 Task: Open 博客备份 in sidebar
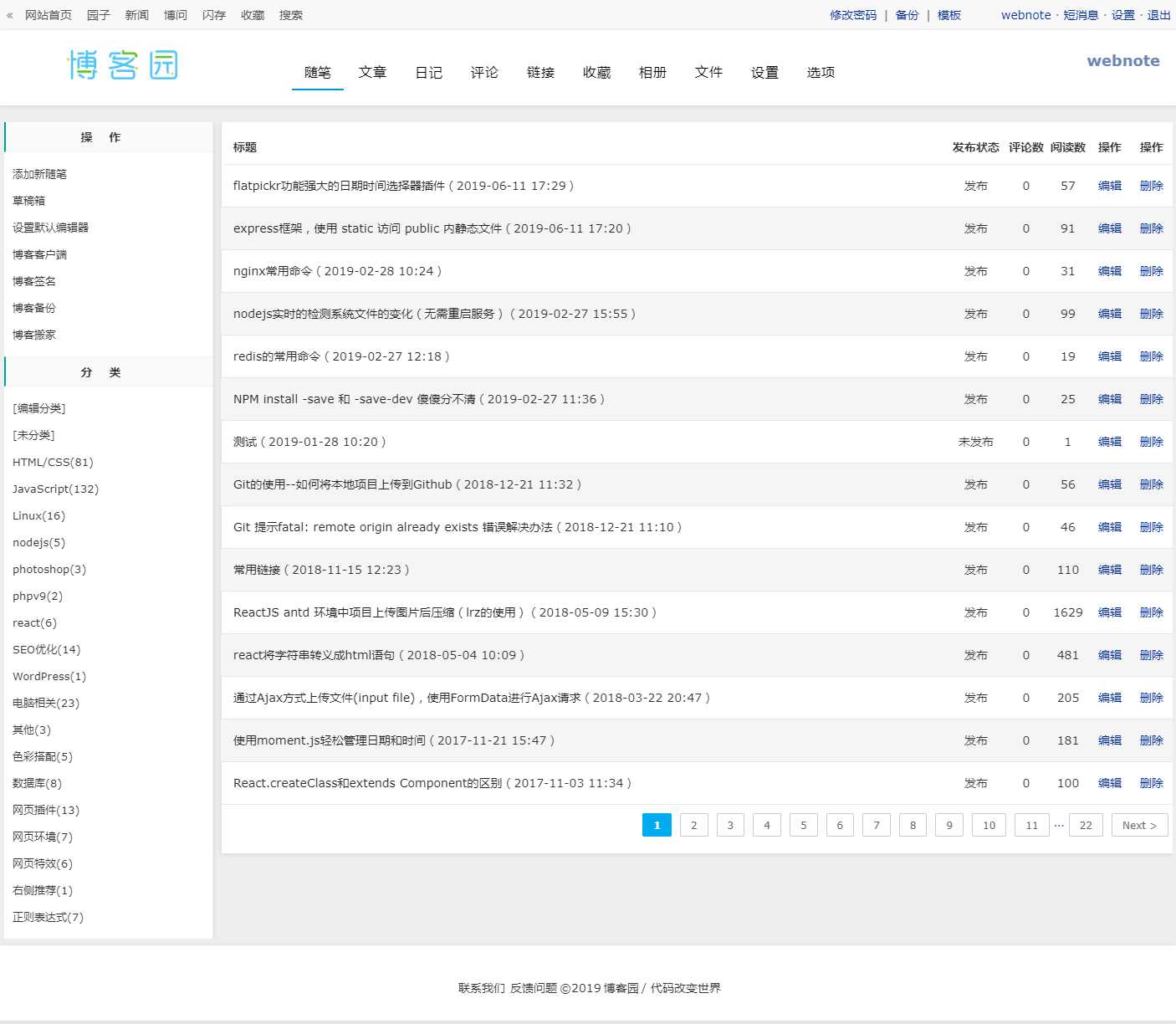pyautogui.click(x=34, y=308)
